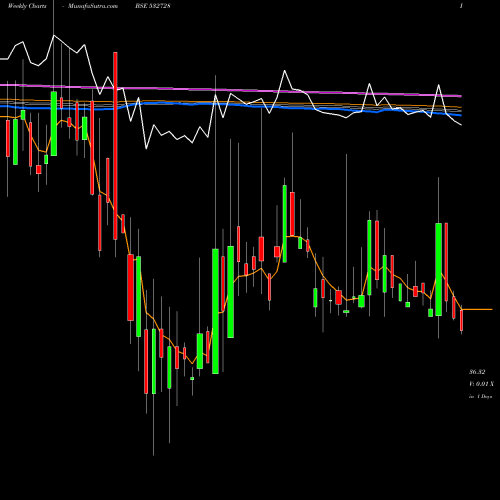Click the "in 1 Days" label

480,397
